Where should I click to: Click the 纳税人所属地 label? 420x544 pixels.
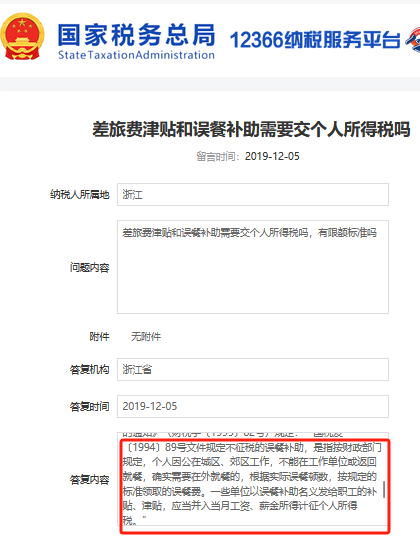pyautogui.click(x=80, y=194)
